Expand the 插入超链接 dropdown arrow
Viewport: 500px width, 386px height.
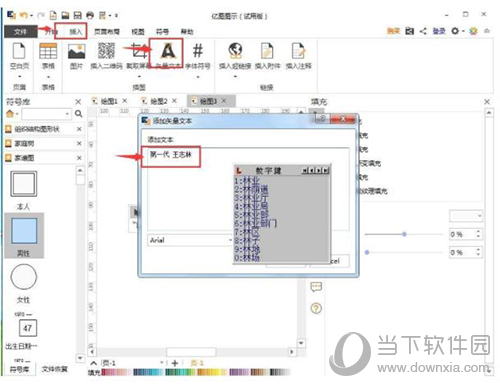[235, 77]
